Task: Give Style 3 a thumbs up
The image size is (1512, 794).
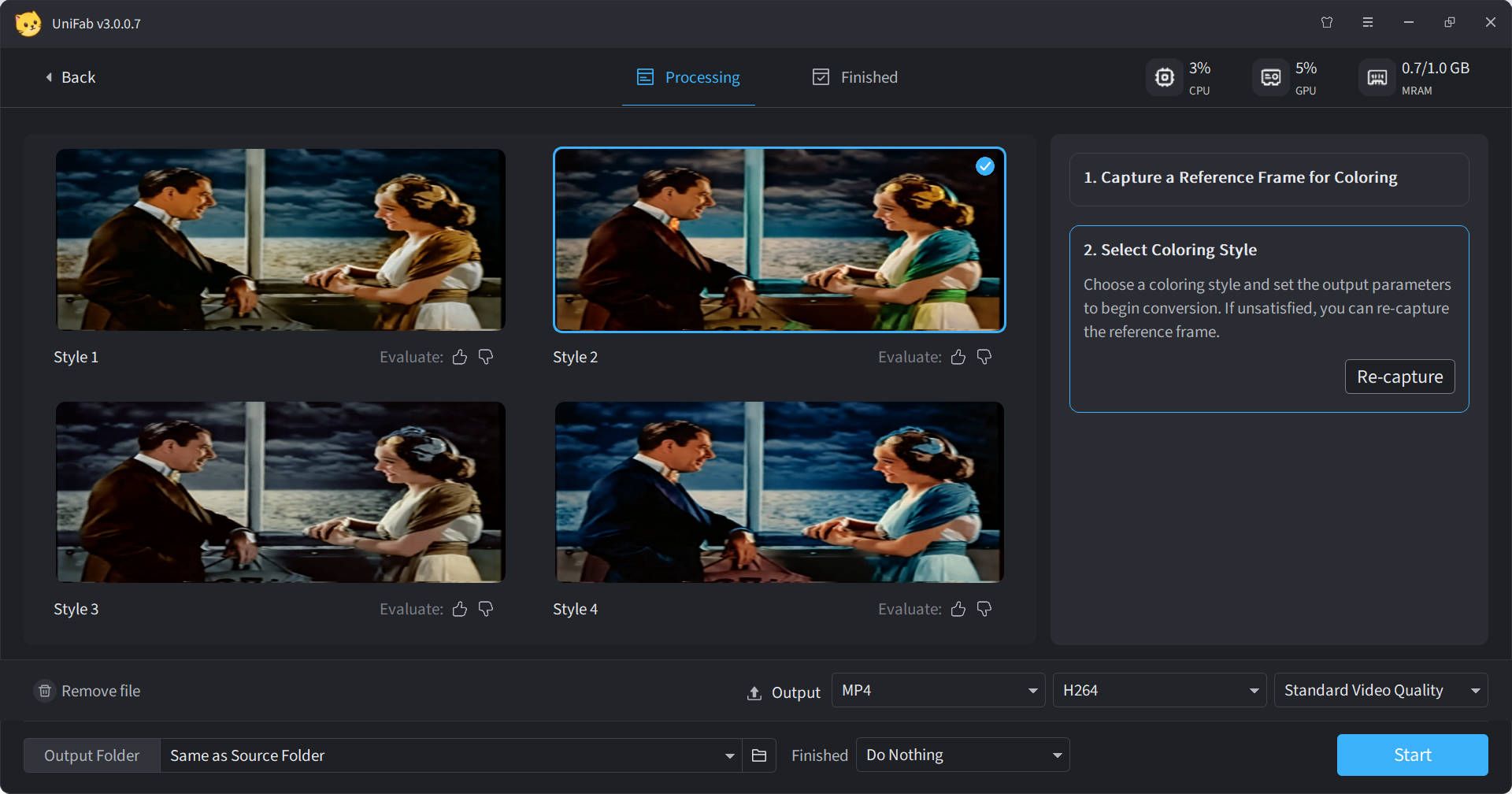Action: click(460, 609)
